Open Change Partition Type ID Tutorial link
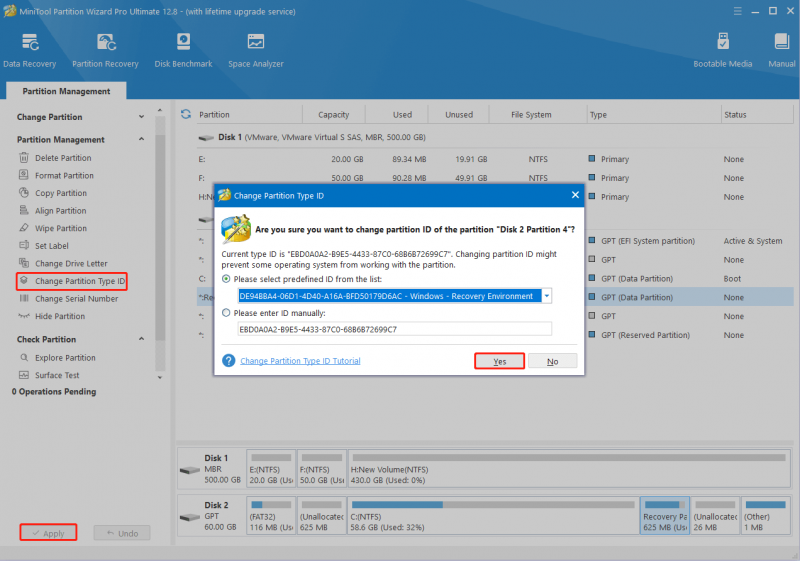Screen dimensions: 800x561 (x=300, y=361)
